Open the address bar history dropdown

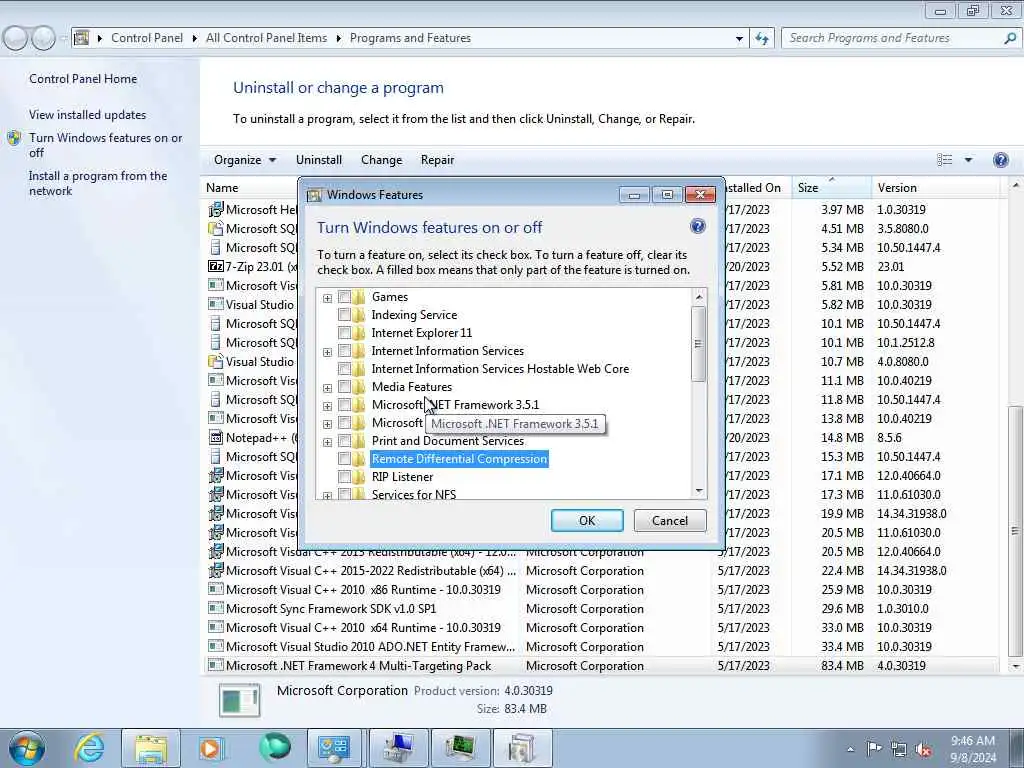[739, 39]
